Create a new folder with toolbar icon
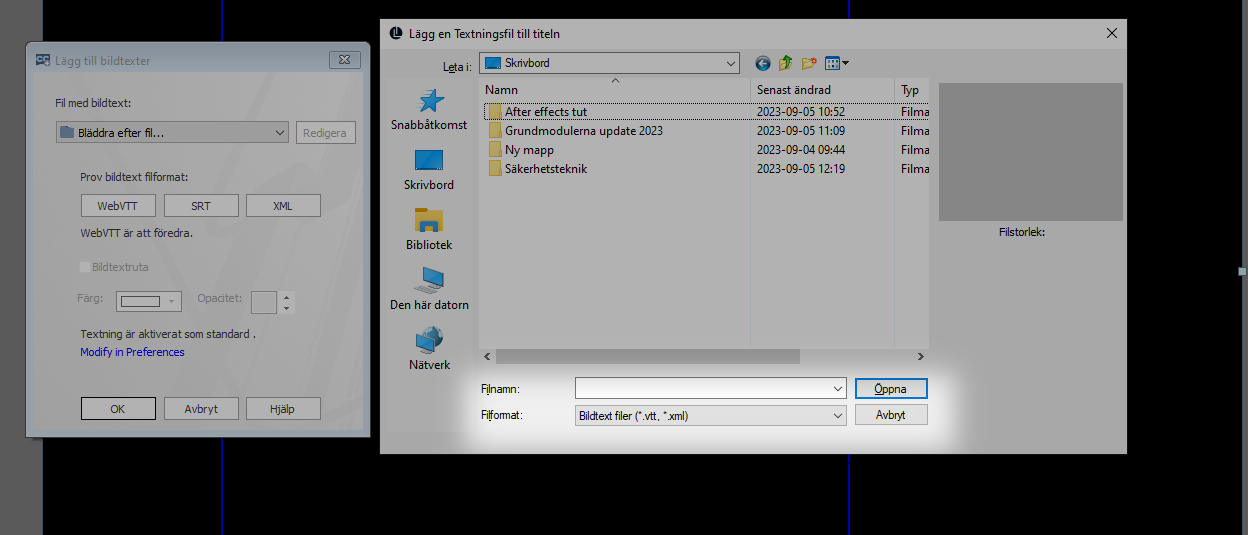Viewport: 1248px width, 535px height. pos(809,63)
